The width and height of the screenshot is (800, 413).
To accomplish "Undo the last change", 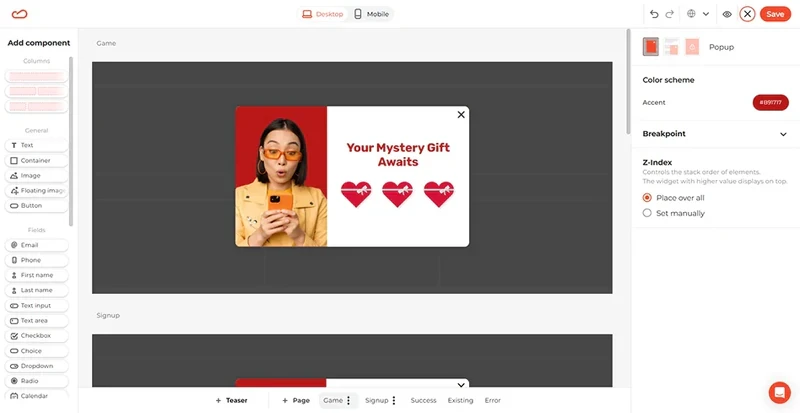I will tap(654, 14).
